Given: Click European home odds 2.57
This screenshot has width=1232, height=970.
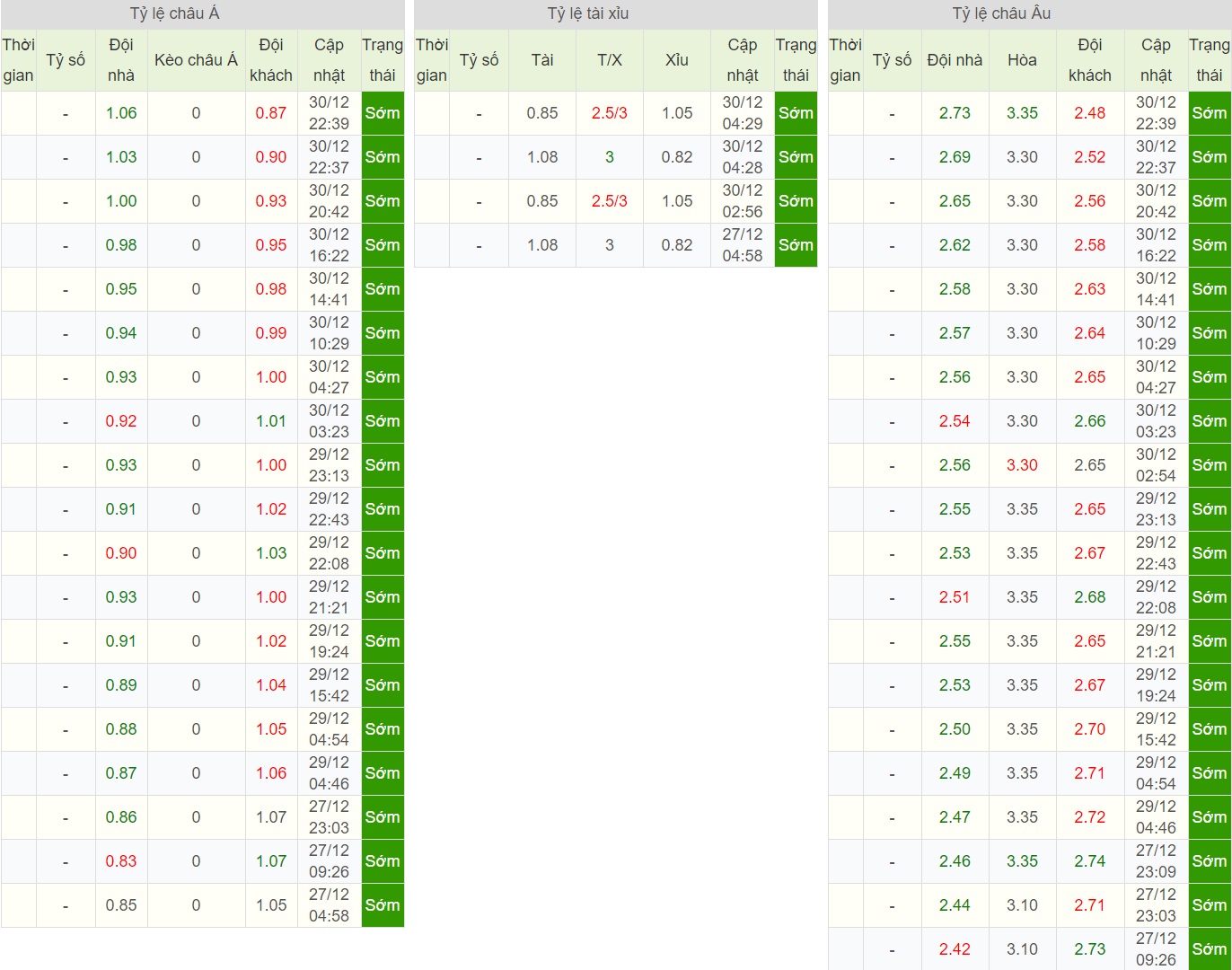Looking at the screenshot, I should tap(955, 333).
